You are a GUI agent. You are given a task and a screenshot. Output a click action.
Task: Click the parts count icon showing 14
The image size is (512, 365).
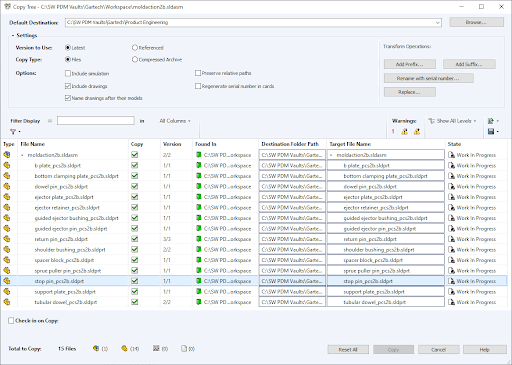tap(124, 348)
